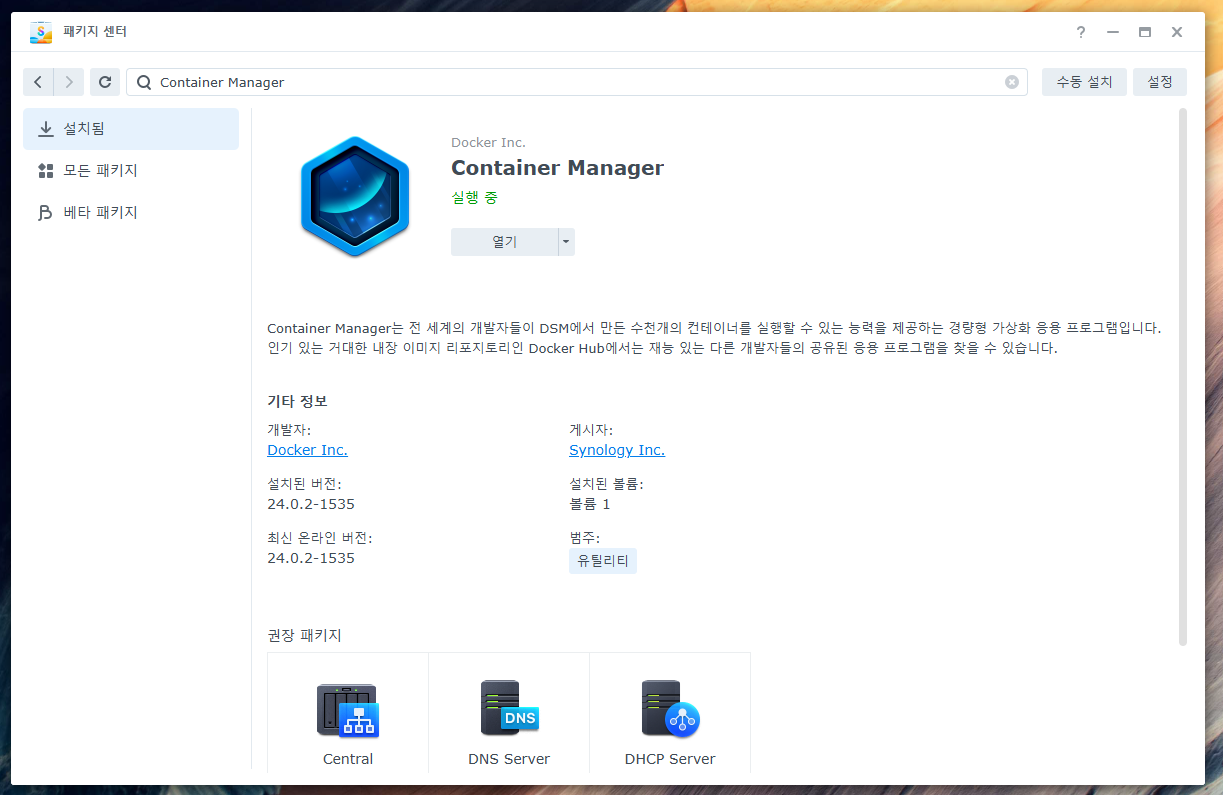The width and height of the screenshot is (1223, 795).
Task: Click the 권장 패키지 heading
Action: [x=304, y=635]
